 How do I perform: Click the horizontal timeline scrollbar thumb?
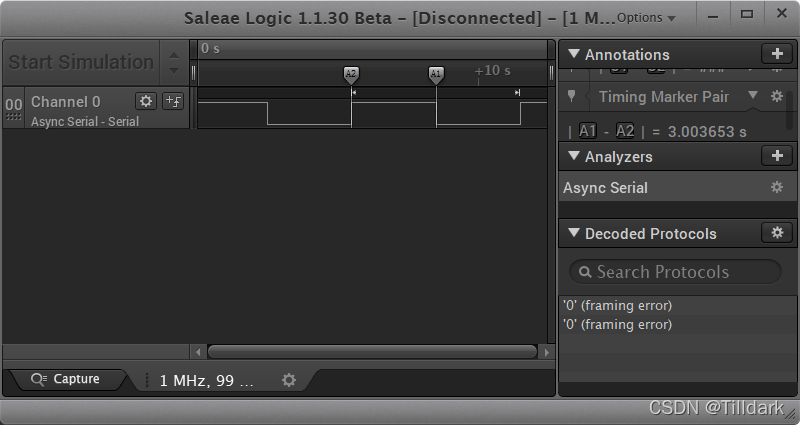coord(372,352)
